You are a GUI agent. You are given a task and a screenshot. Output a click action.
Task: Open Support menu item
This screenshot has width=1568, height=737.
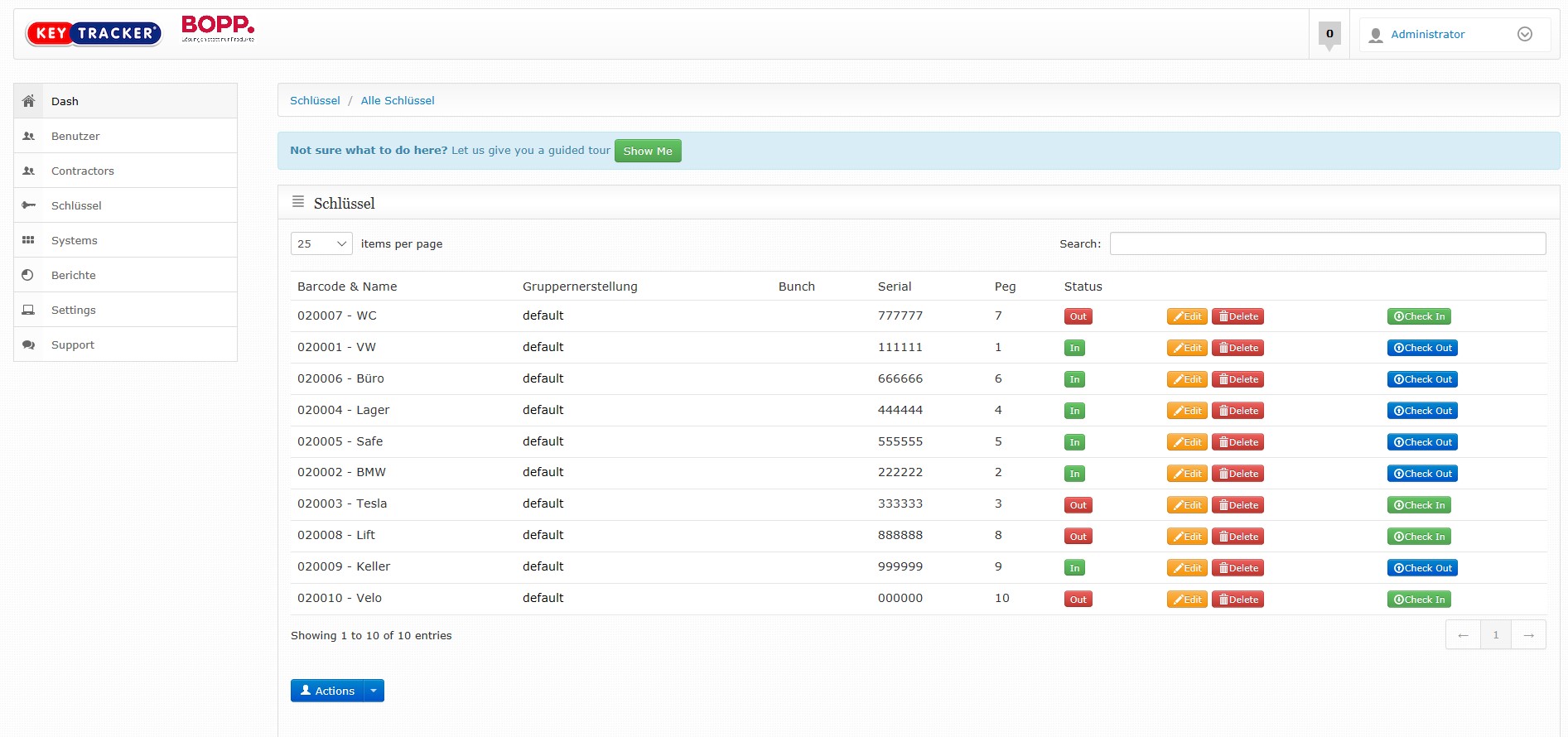point(126,344)
